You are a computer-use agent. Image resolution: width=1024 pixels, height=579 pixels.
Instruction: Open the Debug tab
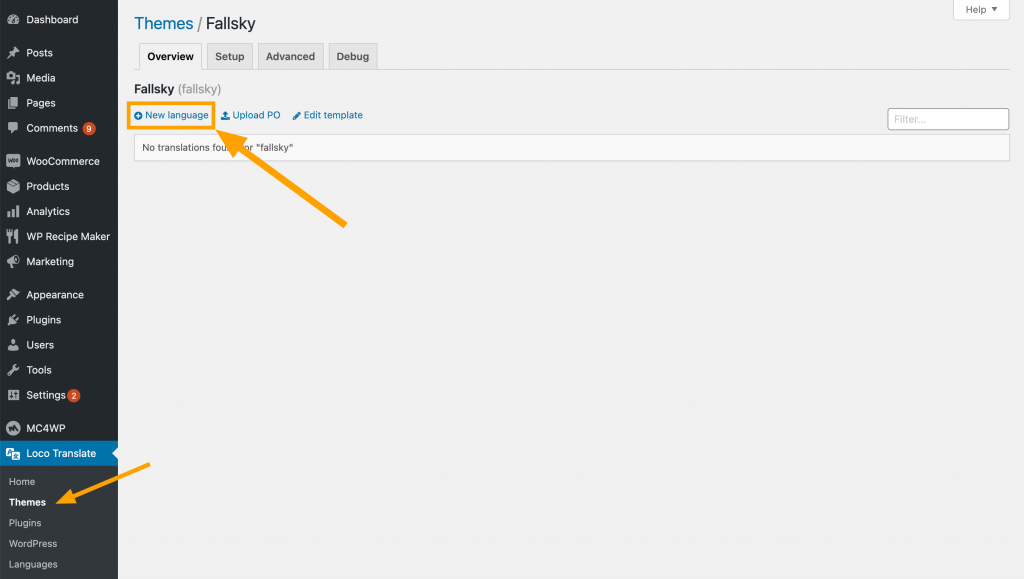click(x=352, y=57)
